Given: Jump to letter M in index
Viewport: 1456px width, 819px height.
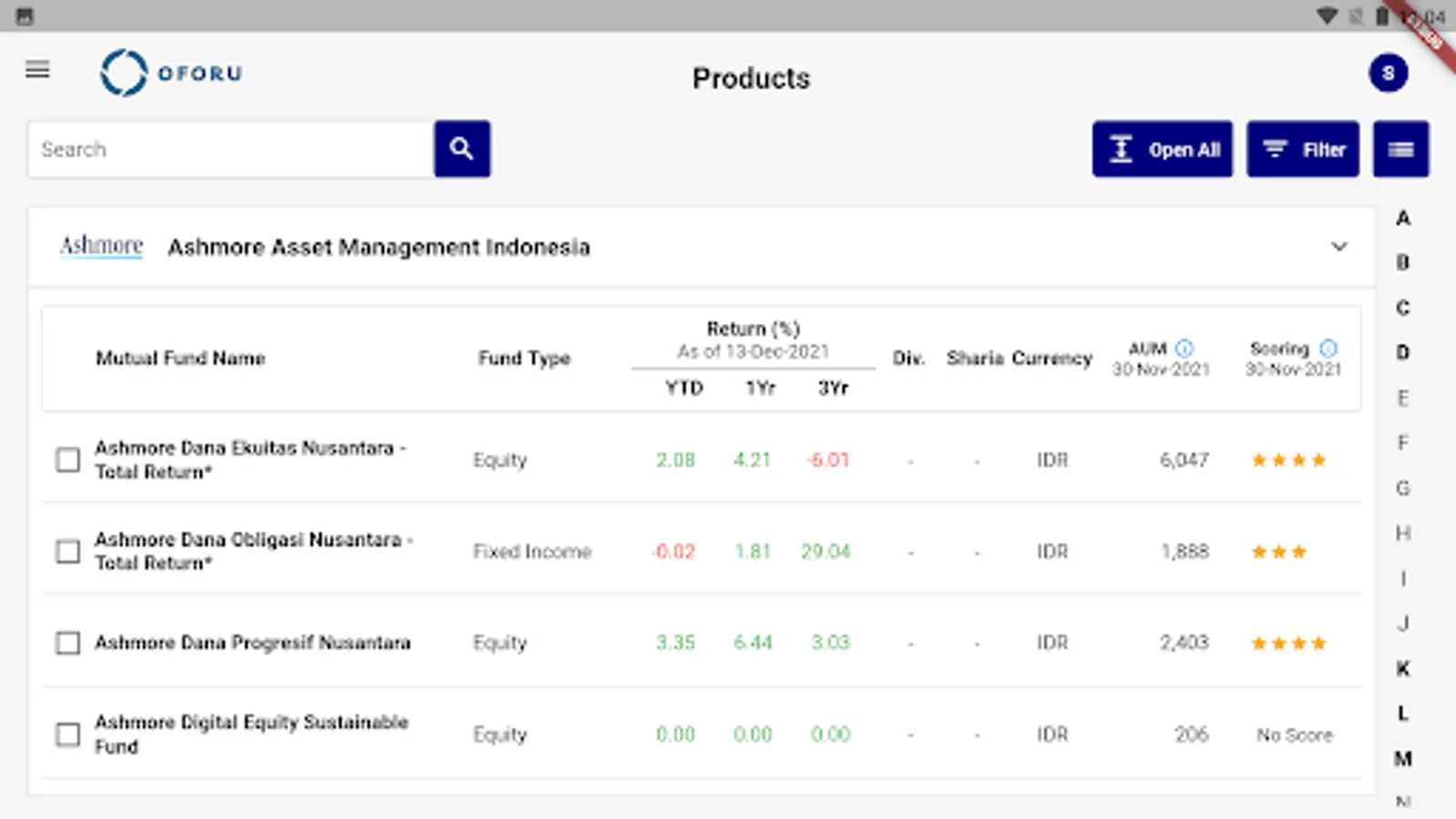Looking at the screenshot, I should [x=1403, y=759].
